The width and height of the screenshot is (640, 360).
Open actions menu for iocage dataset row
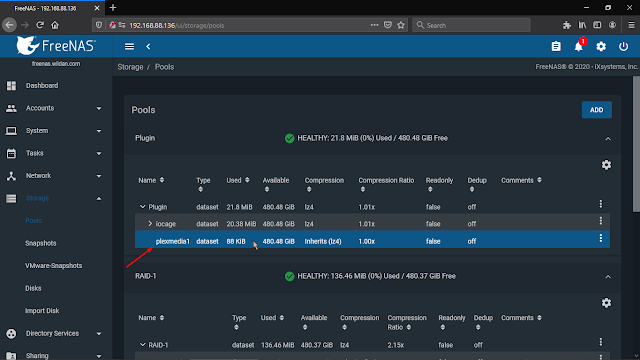click(600, 221)
